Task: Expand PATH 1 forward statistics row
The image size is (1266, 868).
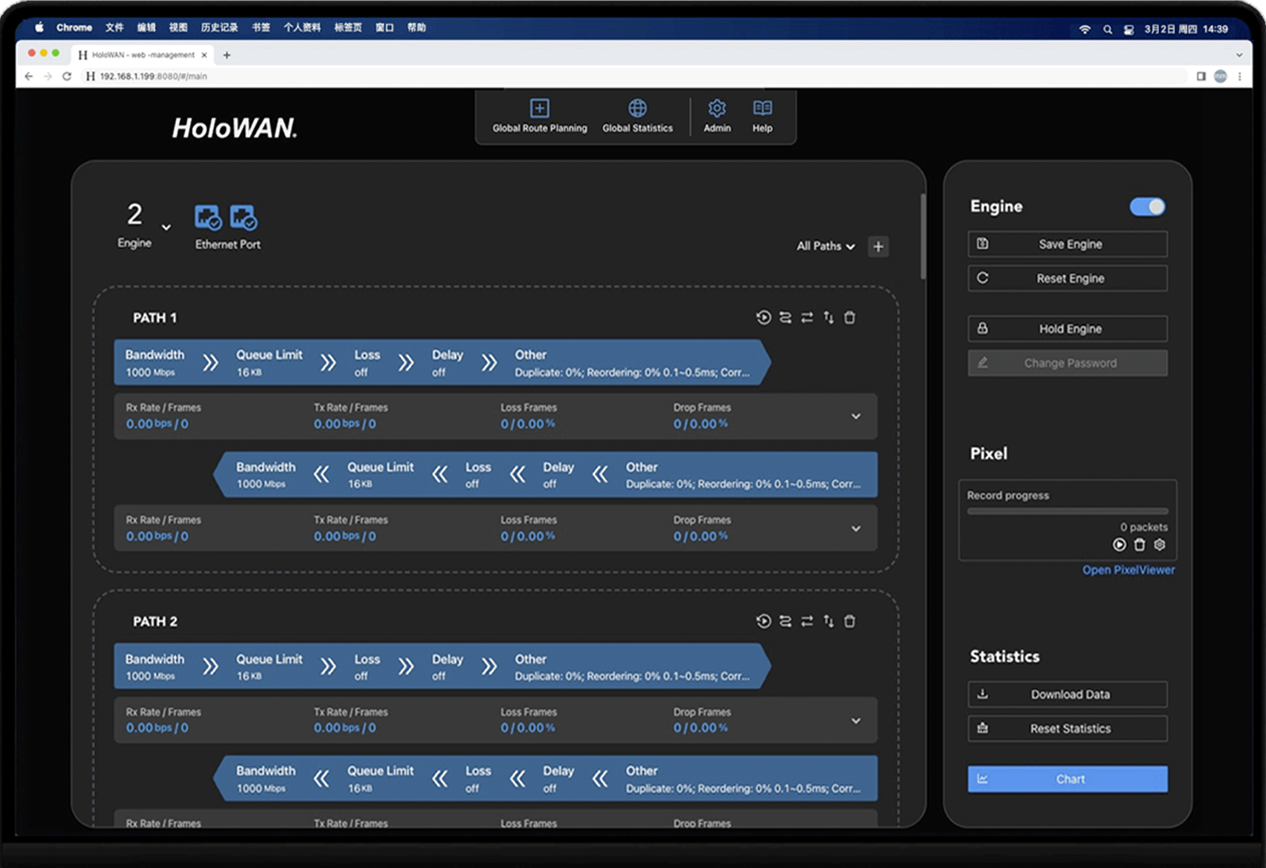Action: coord(855,416)
